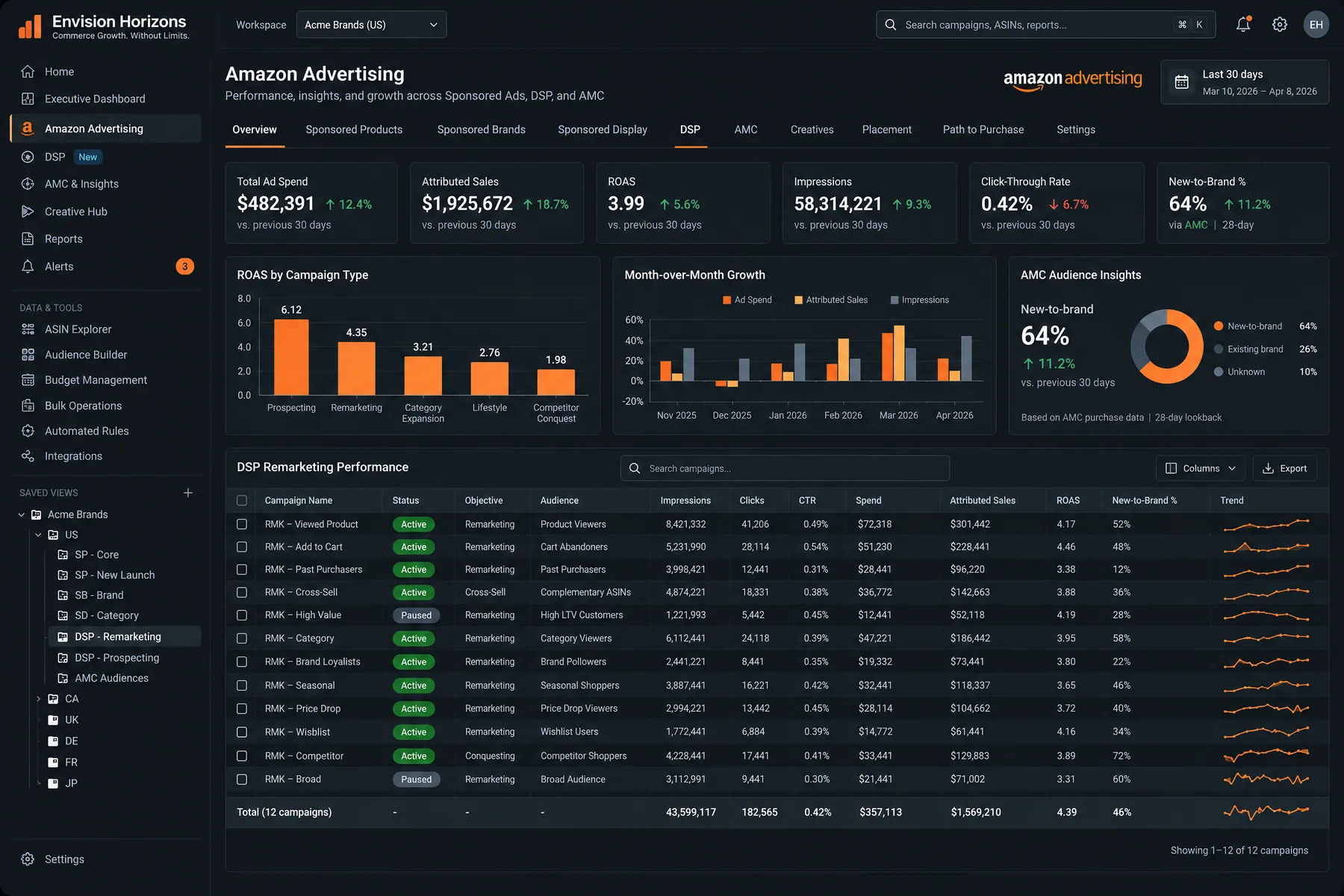Open Audience Builder tool icon

pos(28,355)
